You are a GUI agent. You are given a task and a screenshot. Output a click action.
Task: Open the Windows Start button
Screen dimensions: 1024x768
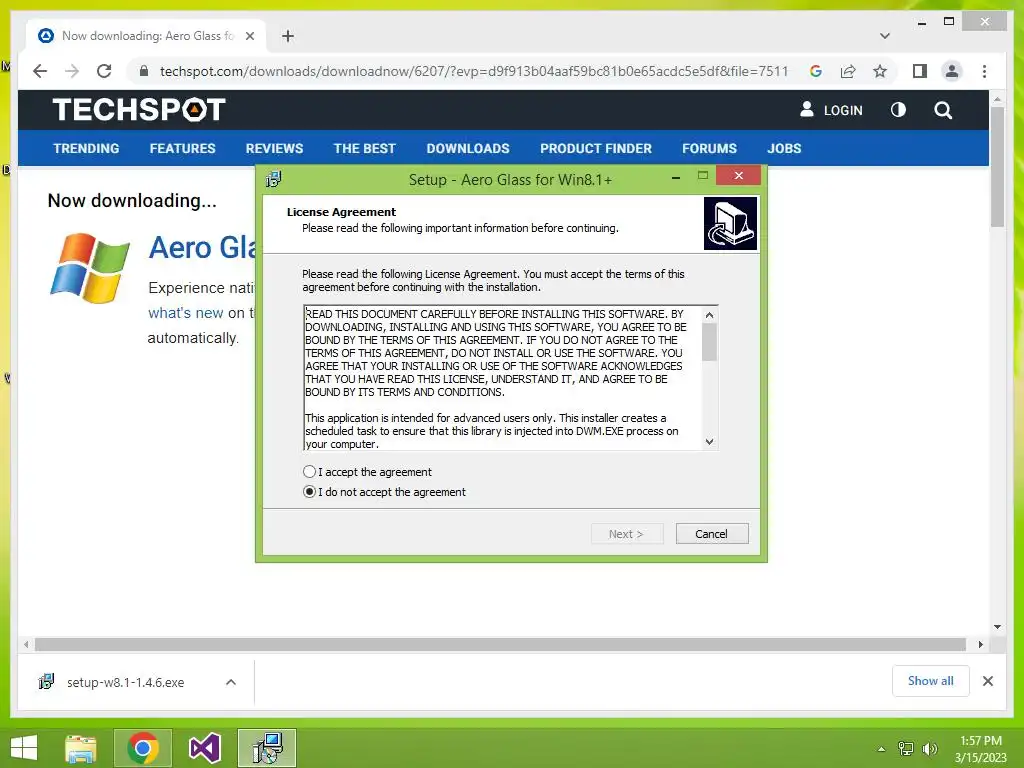(24, 748)
